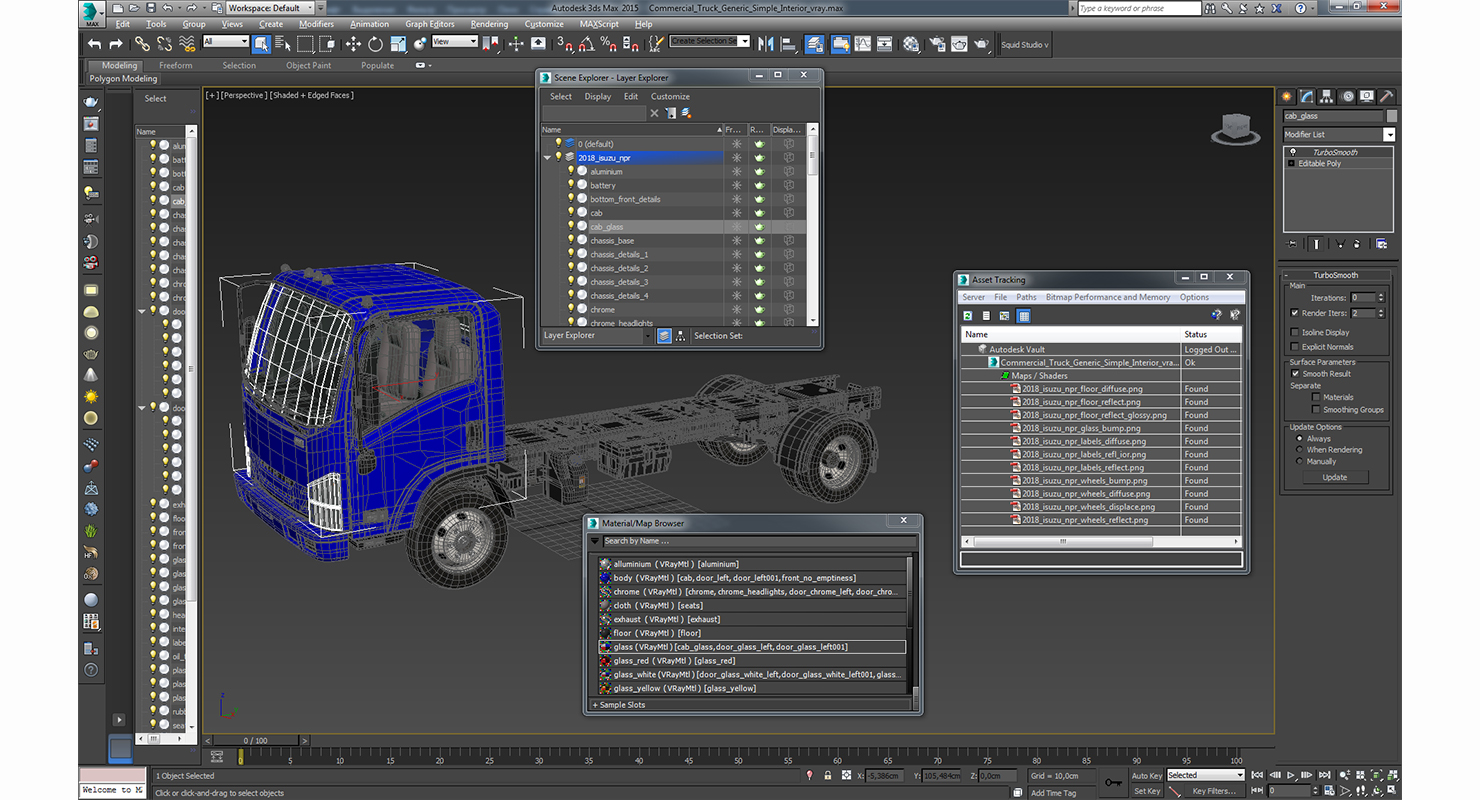Click the Select and Link chain icon
Viewport: 1480px width, 800px height.
pos(142,44)
